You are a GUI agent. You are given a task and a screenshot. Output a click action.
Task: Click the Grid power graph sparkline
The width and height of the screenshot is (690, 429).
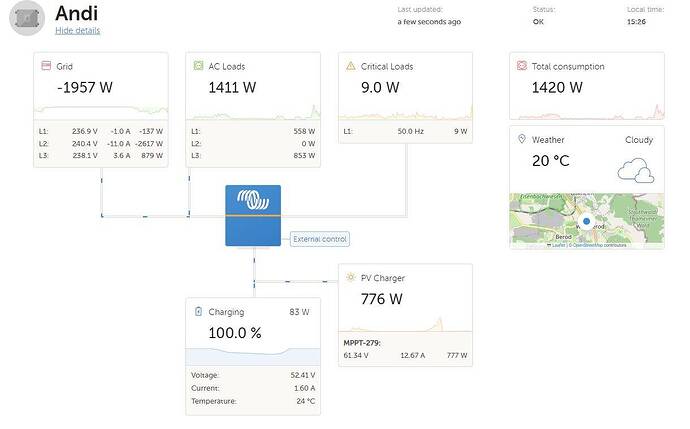[101, 110]
